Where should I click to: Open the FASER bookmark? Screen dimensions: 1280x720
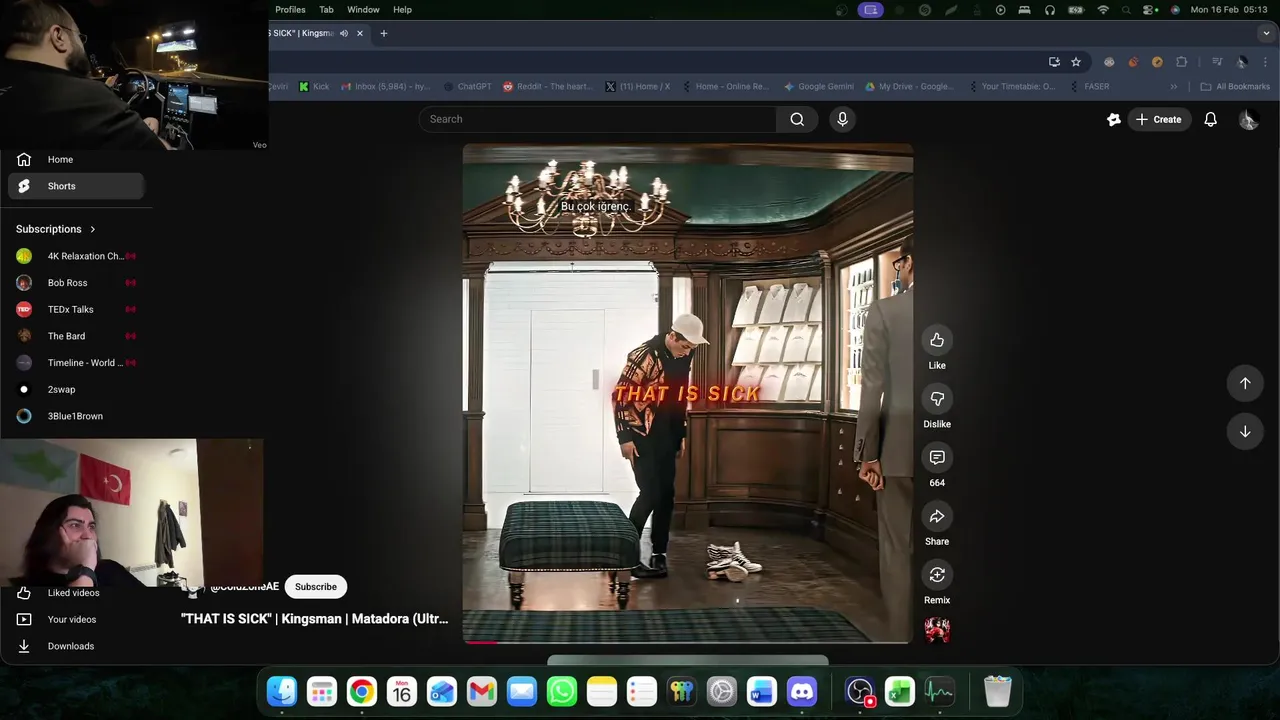1088,87
